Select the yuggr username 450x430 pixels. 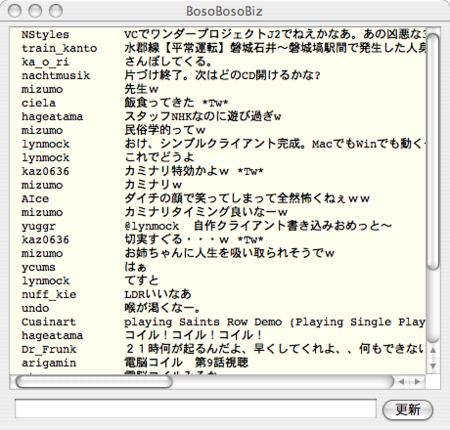(39, 226)
